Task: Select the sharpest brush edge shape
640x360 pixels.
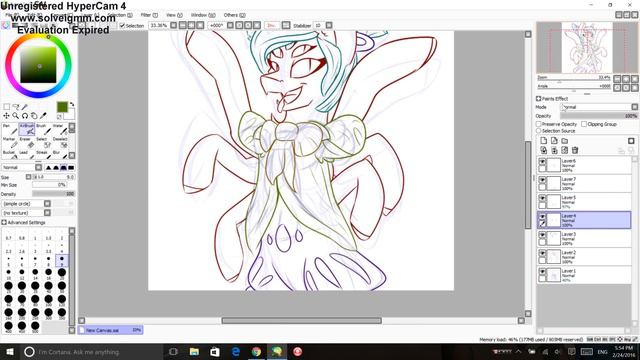Action: click(x=49, y=167)
